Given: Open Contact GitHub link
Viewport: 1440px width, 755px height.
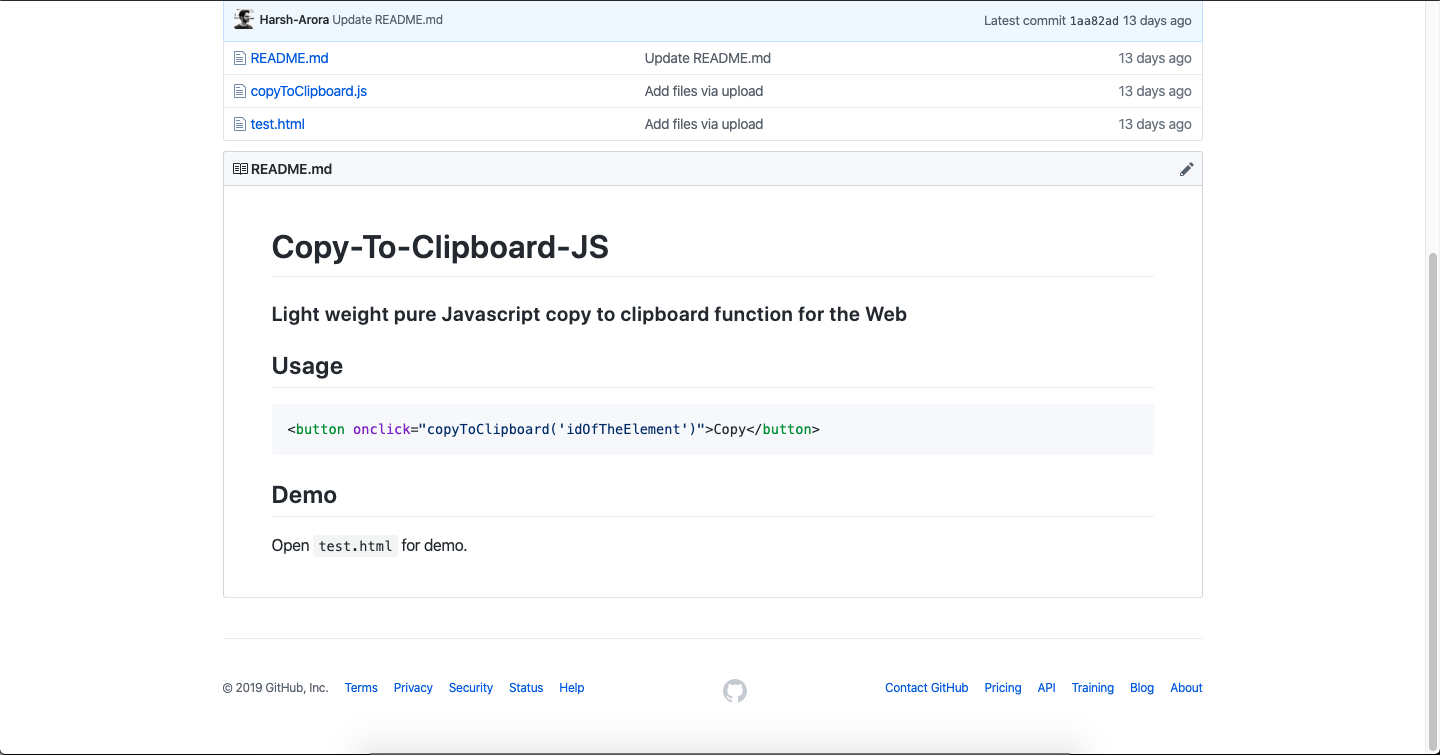Looking at the screenshot, I should click(926, 688).
